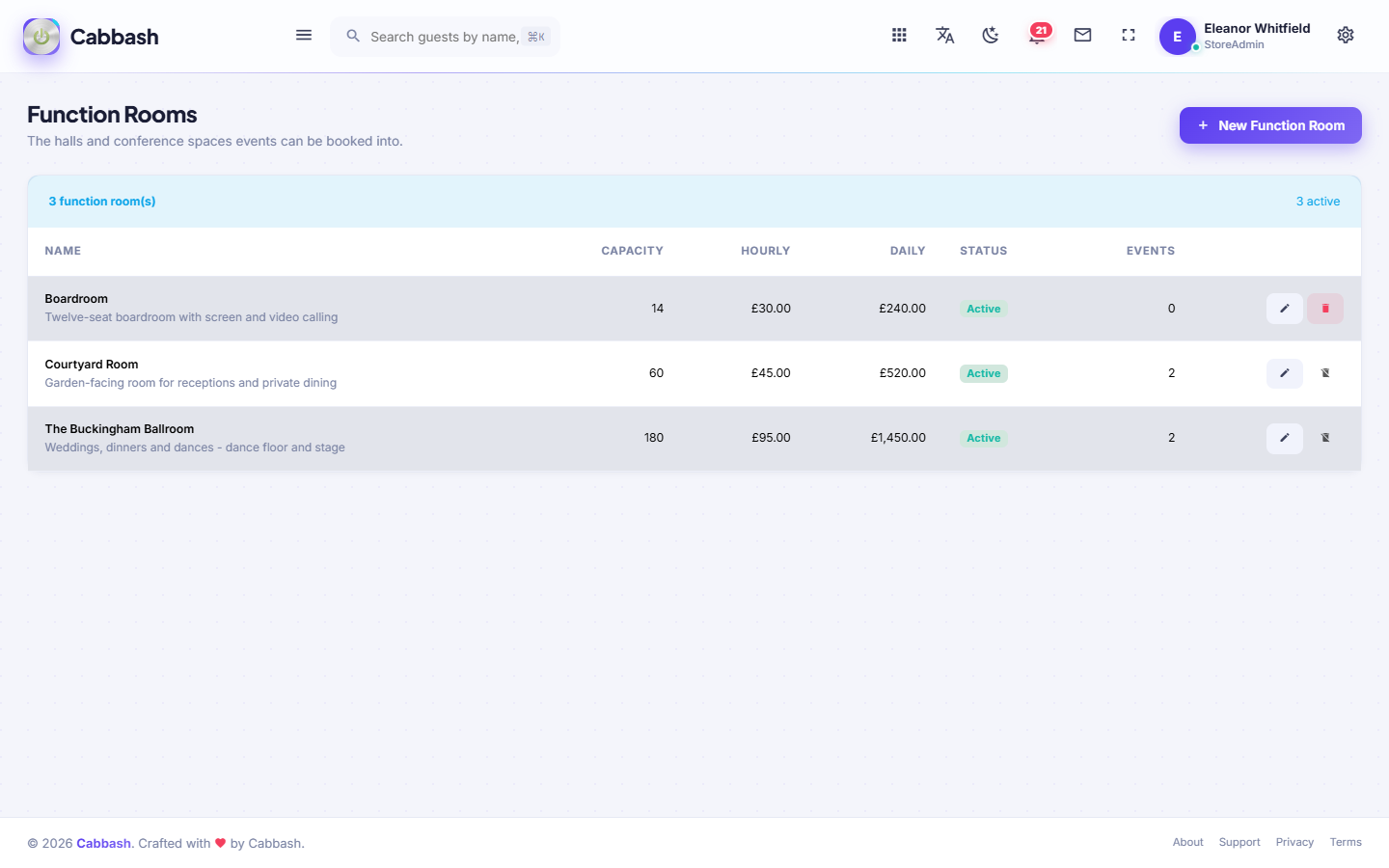The height and width of the screenshot is (868, 1389).
Task: Open the mail inbox icon
Action: [1083, 36]
